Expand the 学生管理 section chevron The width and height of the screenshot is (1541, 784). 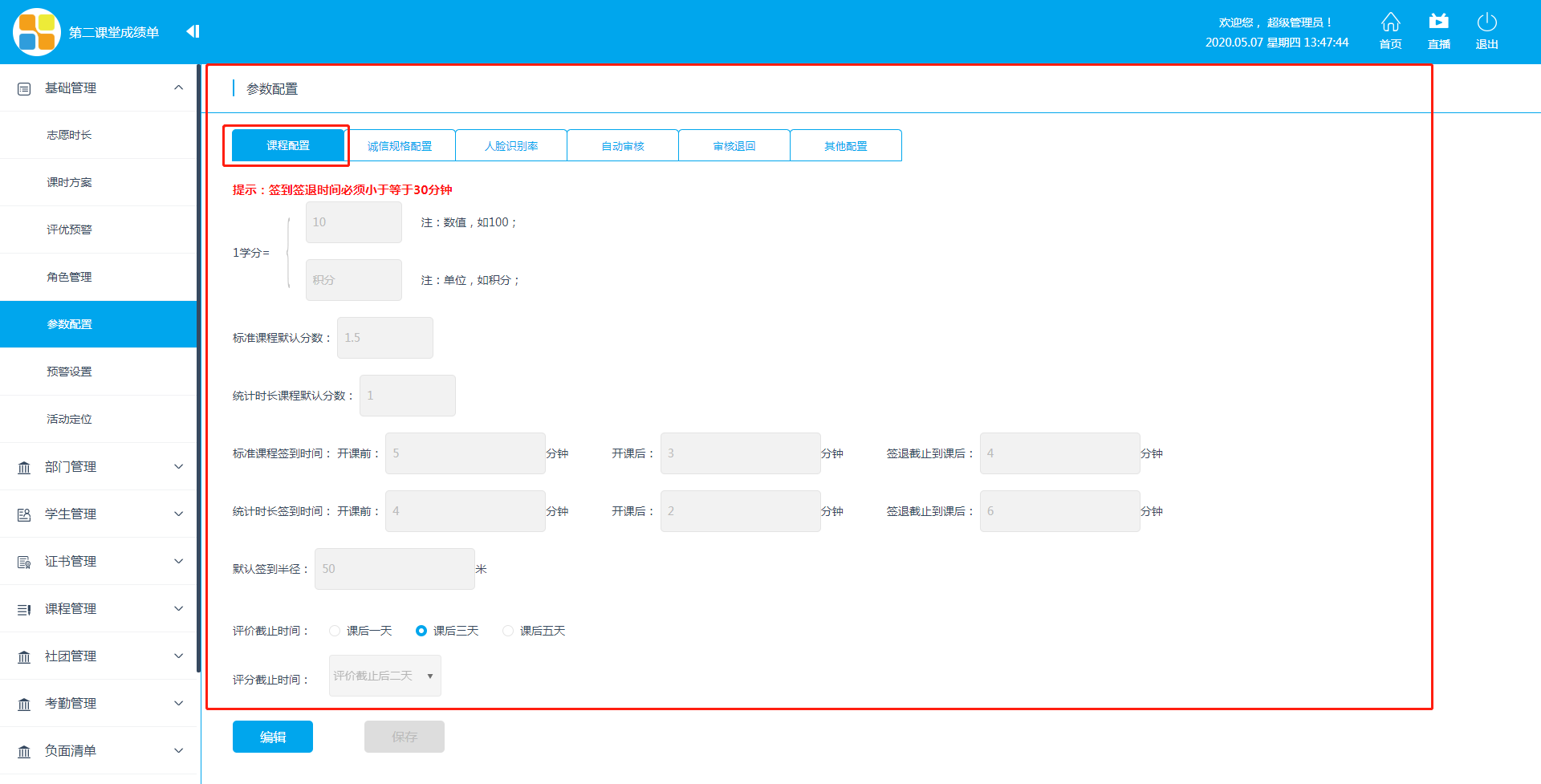pyautogui.click(x=178, y=514)
